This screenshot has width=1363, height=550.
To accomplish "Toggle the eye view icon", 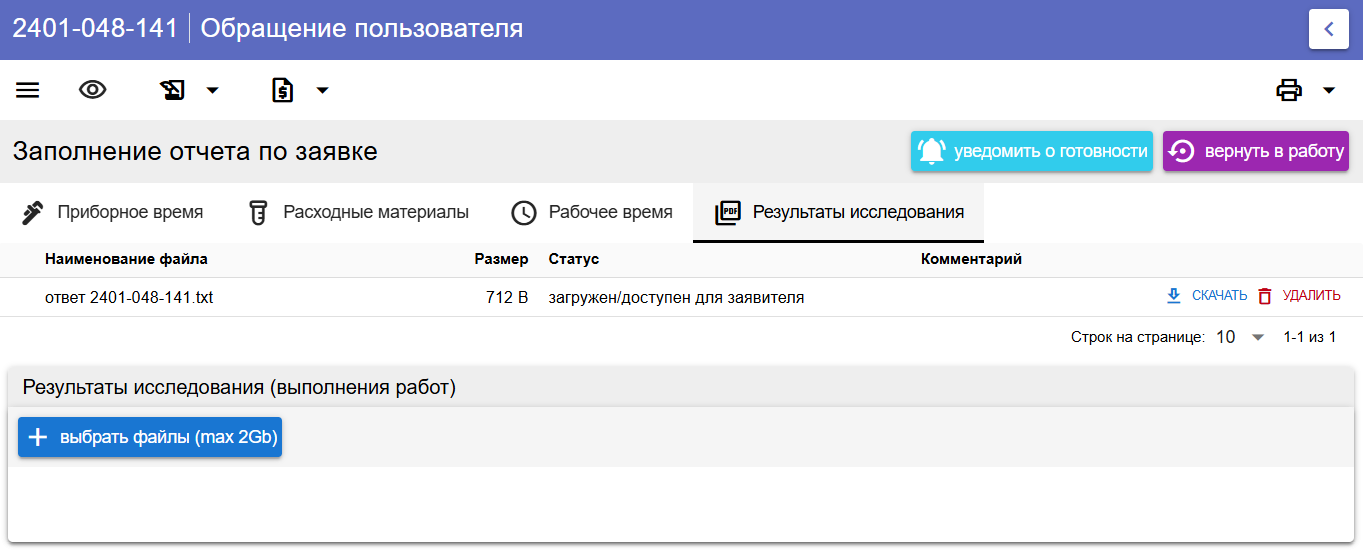I will click(x=93, y=90).
